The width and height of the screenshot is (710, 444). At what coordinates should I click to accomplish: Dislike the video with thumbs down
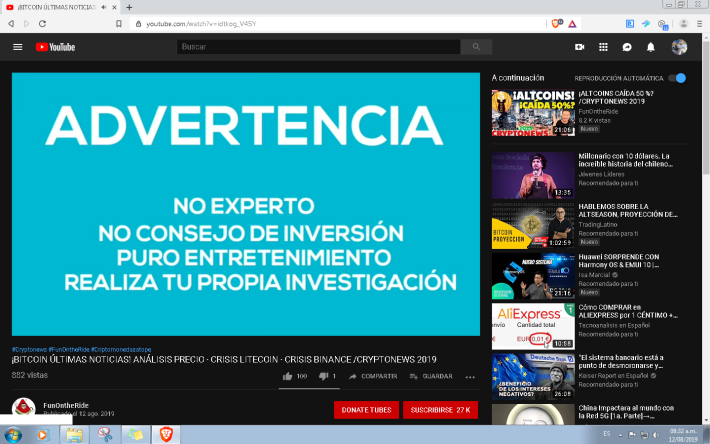[x=323, y=376]
